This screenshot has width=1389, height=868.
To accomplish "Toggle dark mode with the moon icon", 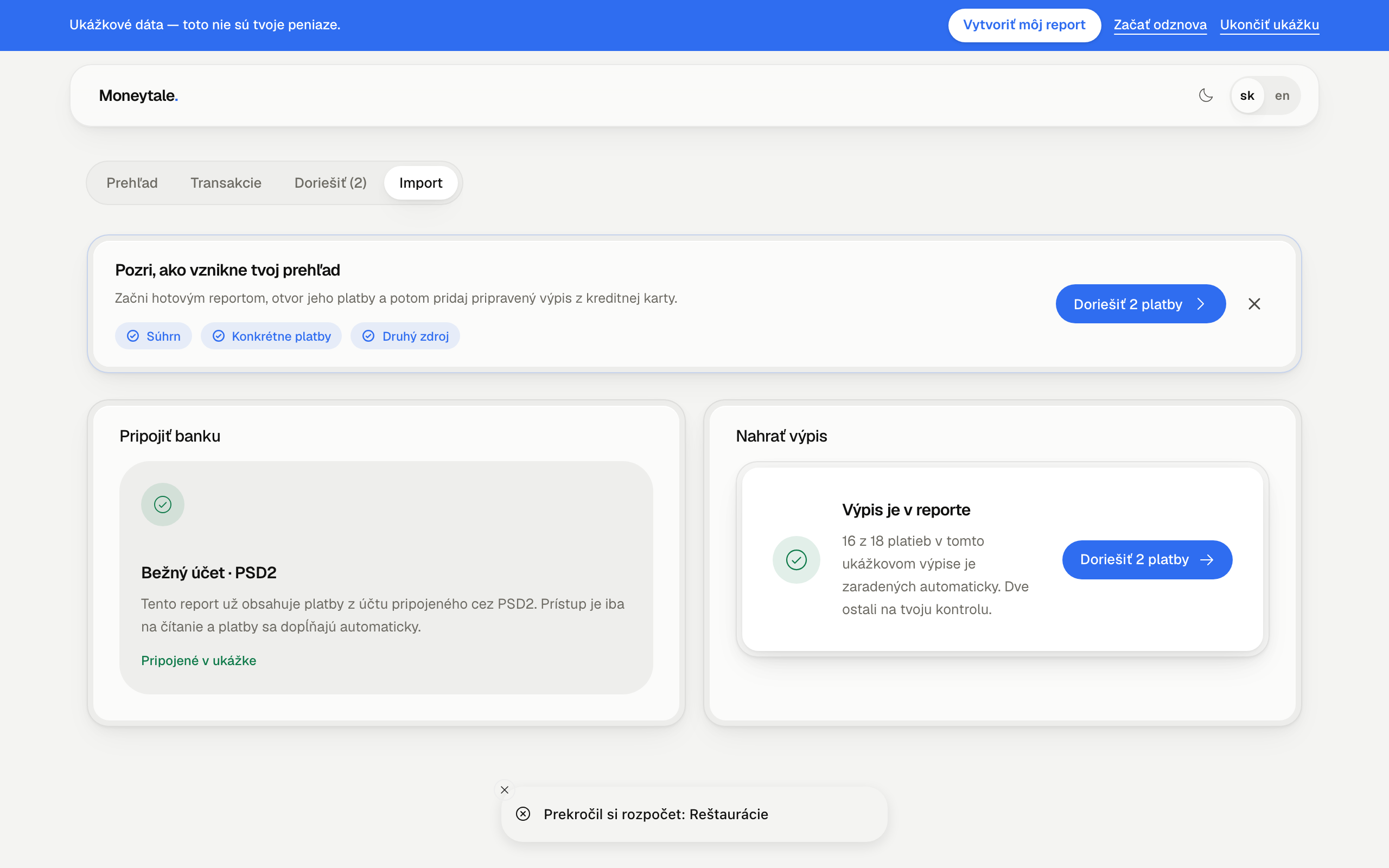I will point(1206,95).
